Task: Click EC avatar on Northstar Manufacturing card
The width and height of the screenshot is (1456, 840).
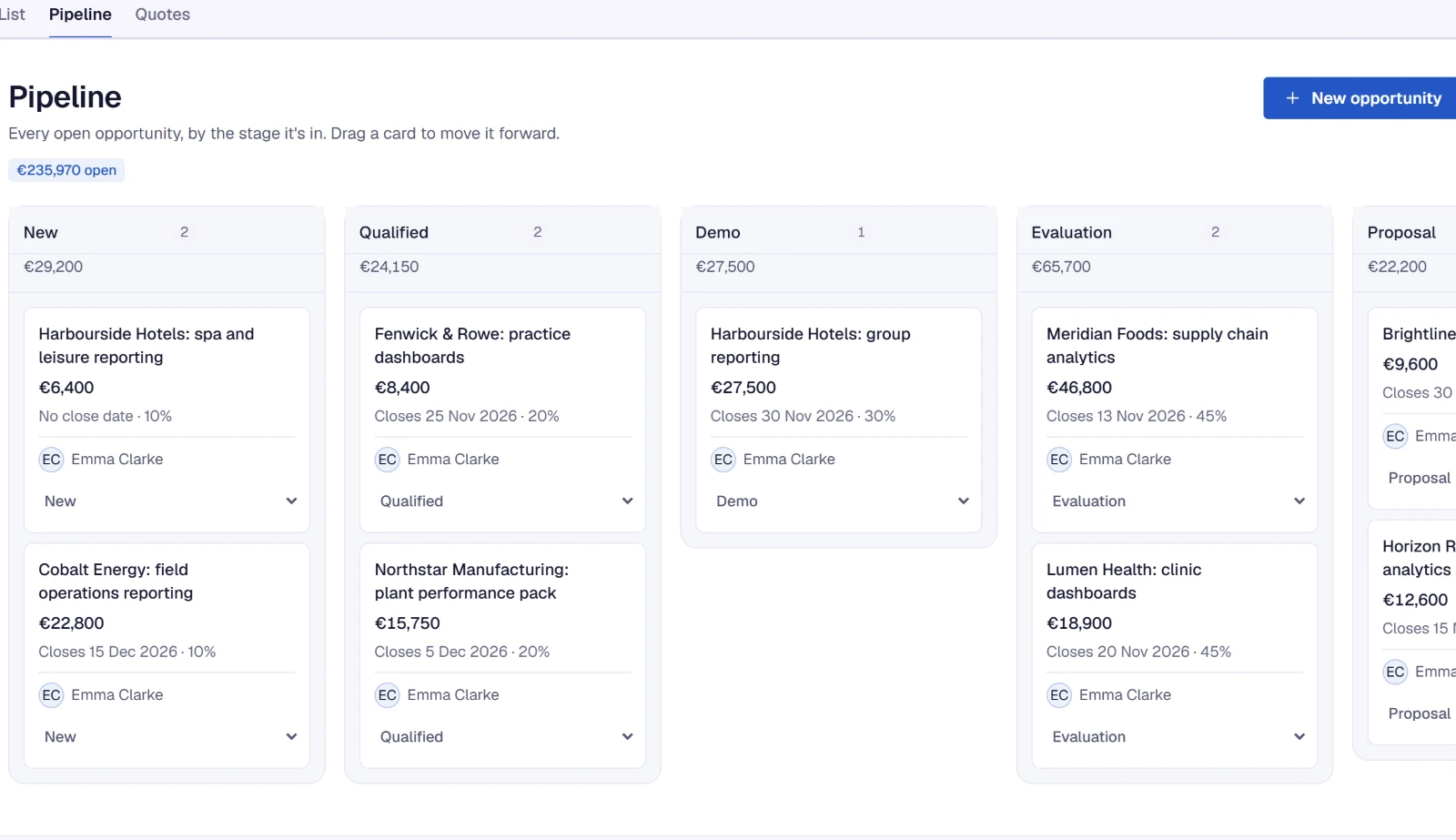Action: 387,695
